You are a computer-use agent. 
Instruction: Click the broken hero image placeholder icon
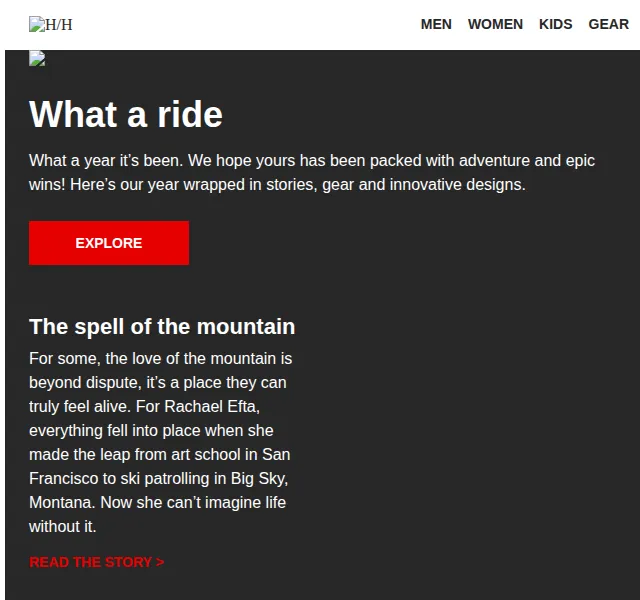coord(37,58)
